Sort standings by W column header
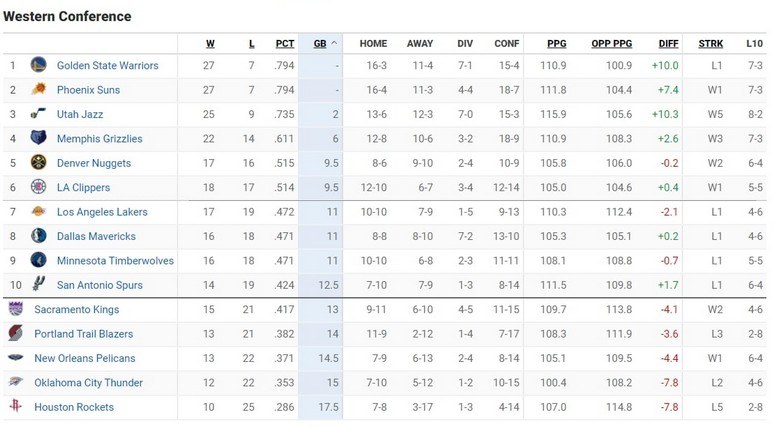Image resolution: width=777 pixels, height=429 pixels. (x=210, y=43)
